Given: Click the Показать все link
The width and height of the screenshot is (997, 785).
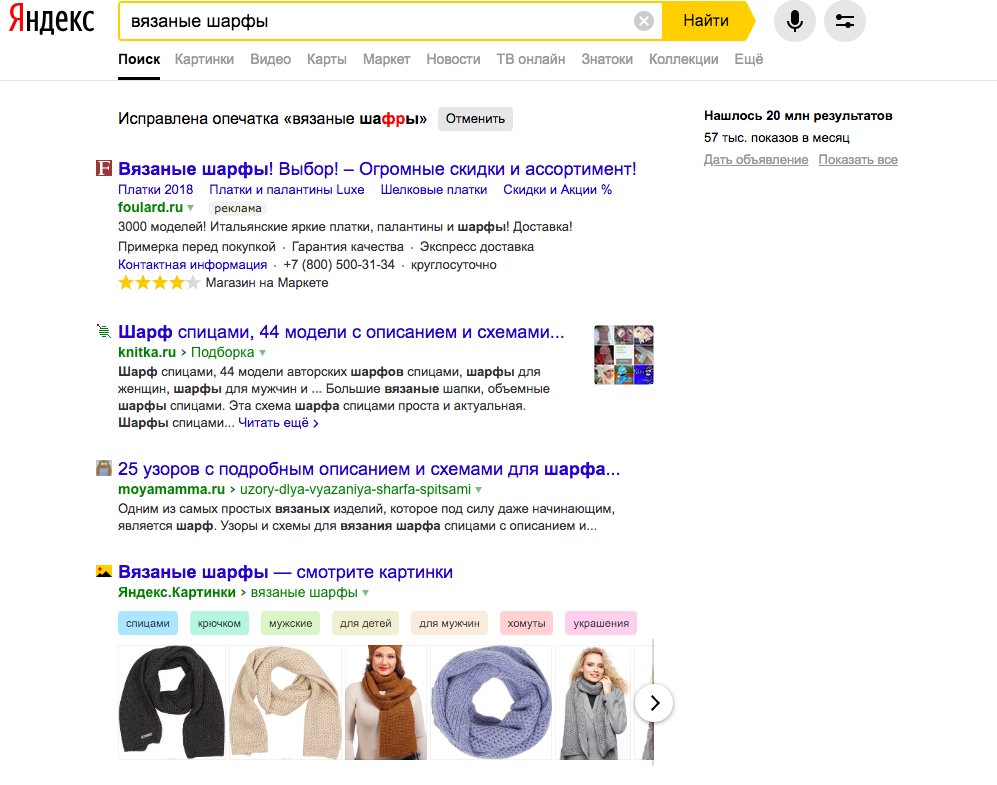Looking at the screenshot, I should 858,160.
